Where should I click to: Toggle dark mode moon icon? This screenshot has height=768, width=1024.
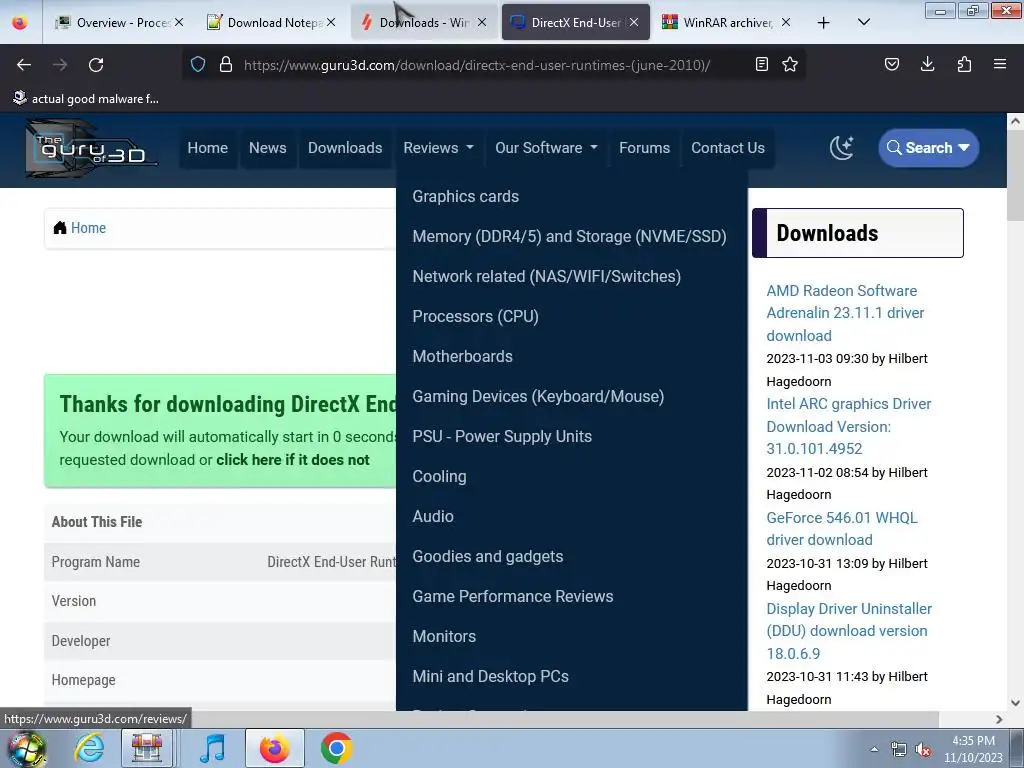click(x=841, y=148)
